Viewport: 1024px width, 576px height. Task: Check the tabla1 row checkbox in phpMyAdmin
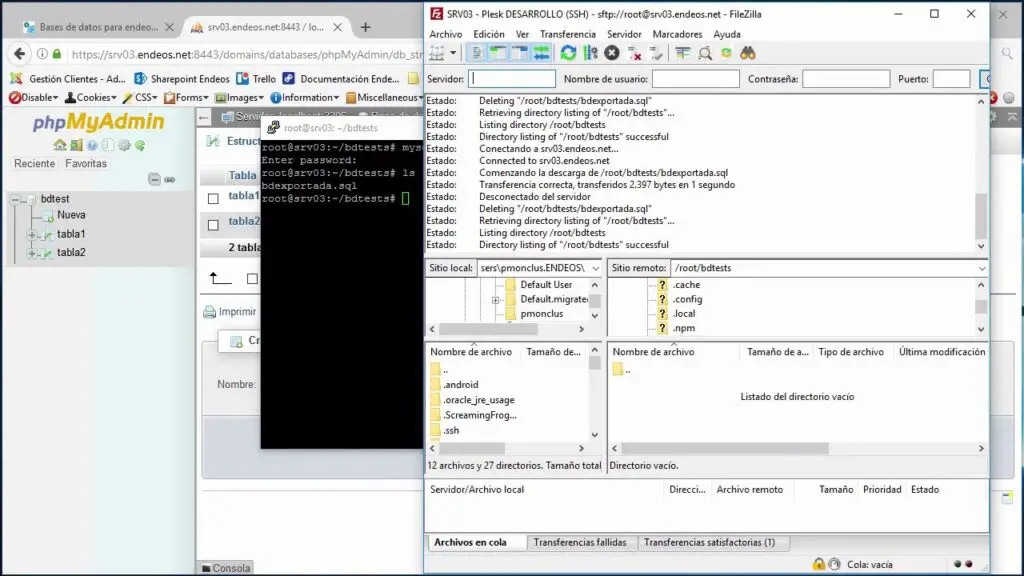pos(213,199)
